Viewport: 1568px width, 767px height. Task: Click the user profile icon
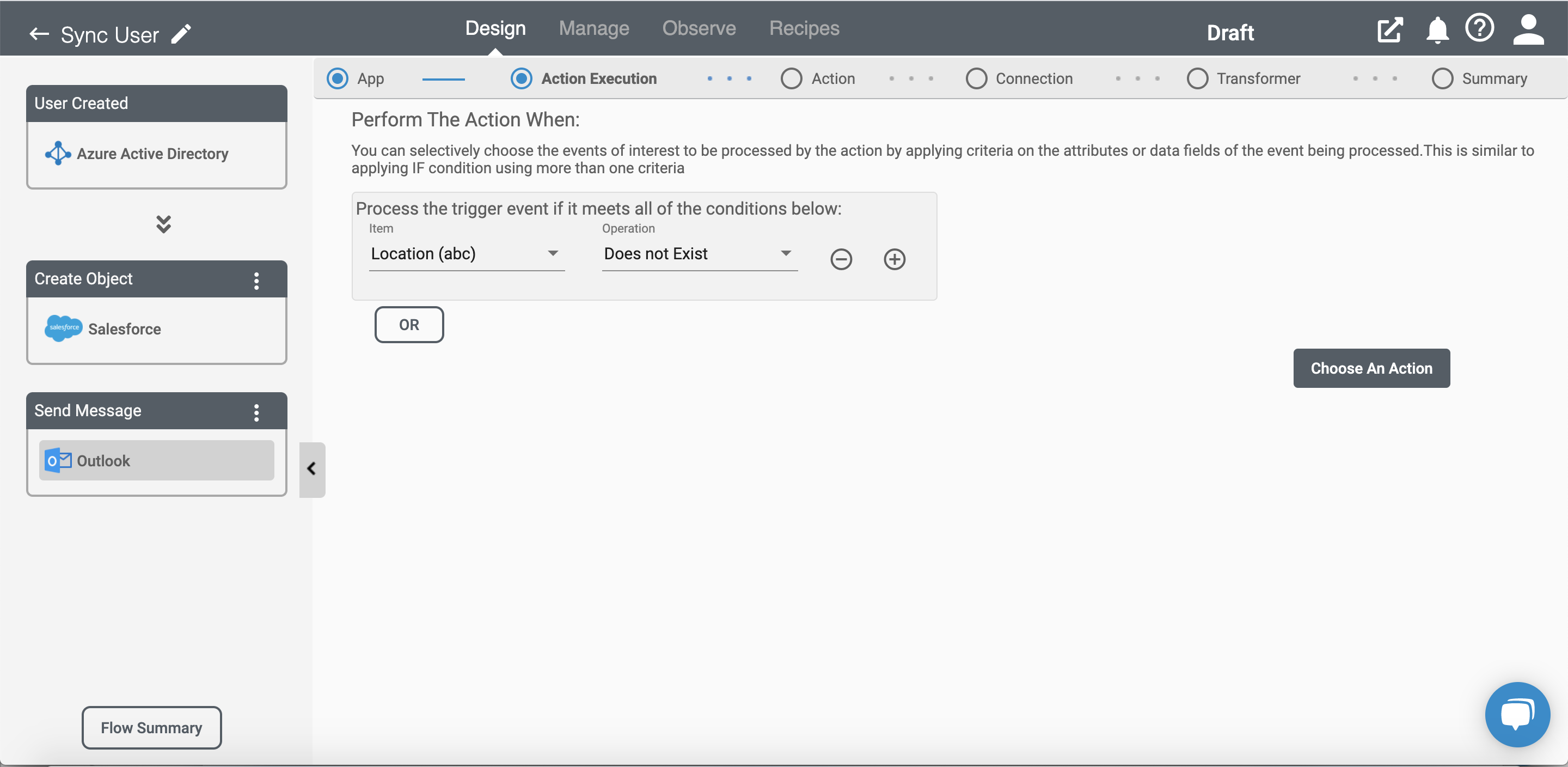pyautogui.click(x=1527, y=27)
